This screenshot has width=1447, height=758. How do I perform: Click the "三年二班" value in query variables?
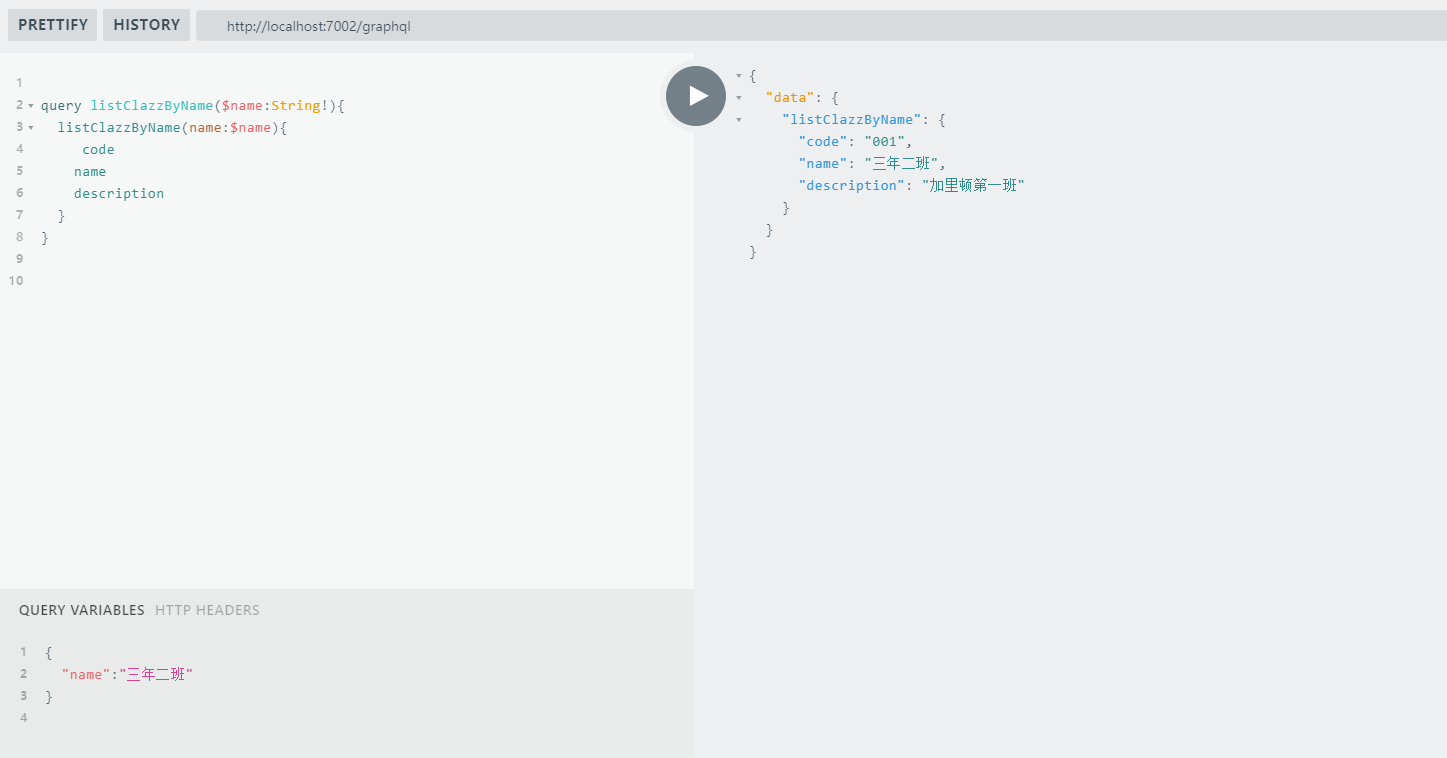(x=156, y=675)
